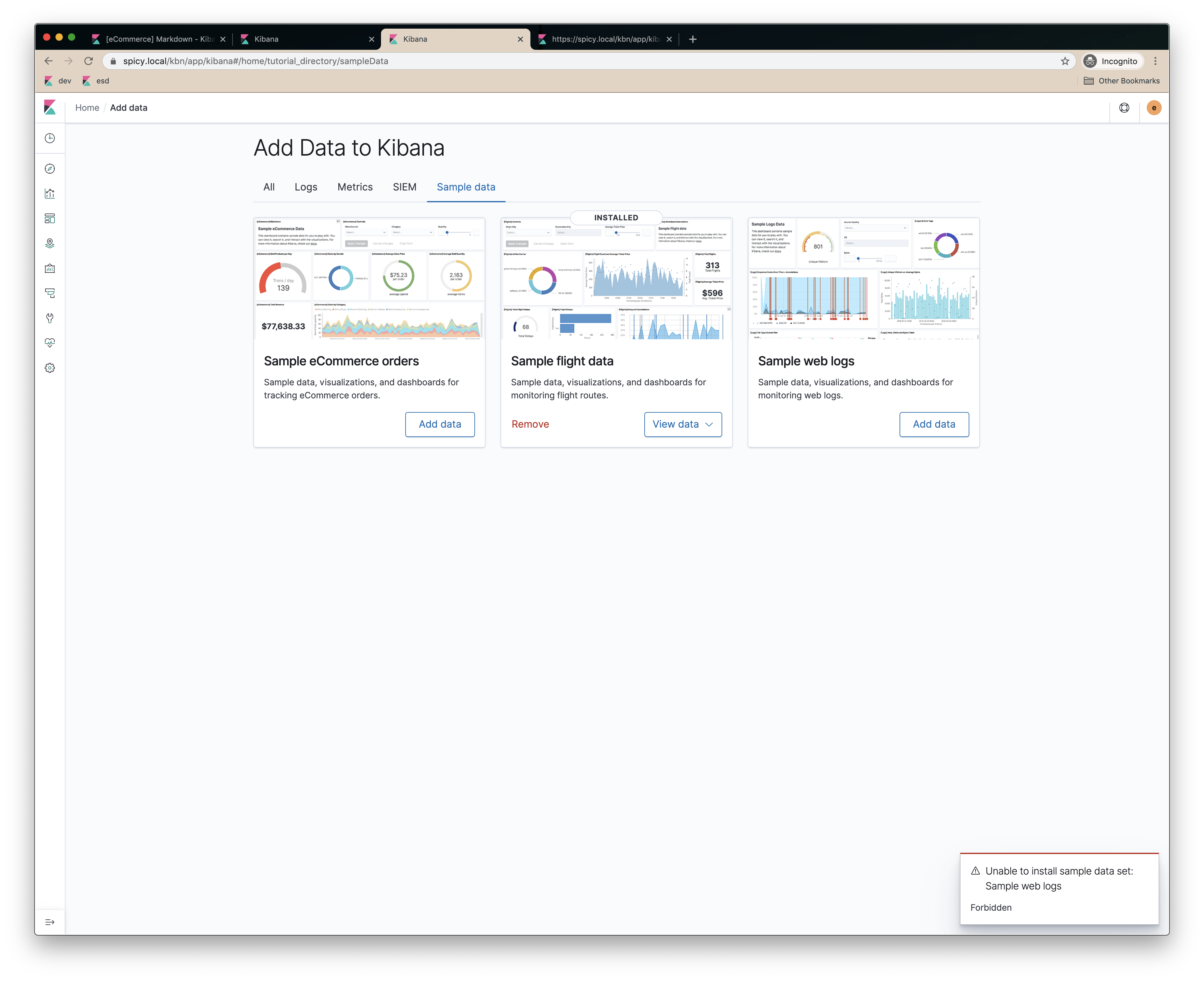Open Dev Tools from the sidebar

click(50, 318)
